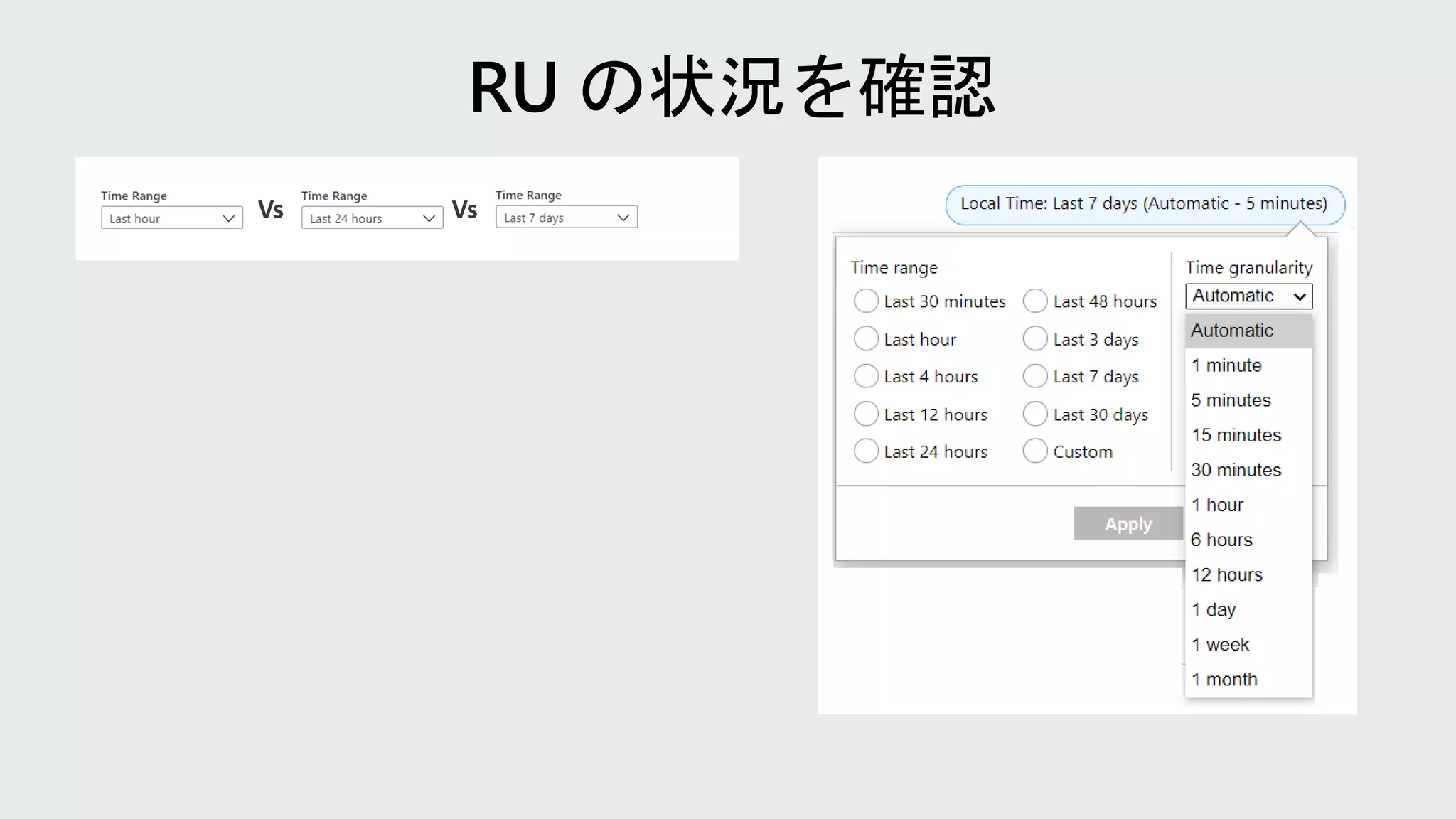Click the Apply button

[1128, 524]
